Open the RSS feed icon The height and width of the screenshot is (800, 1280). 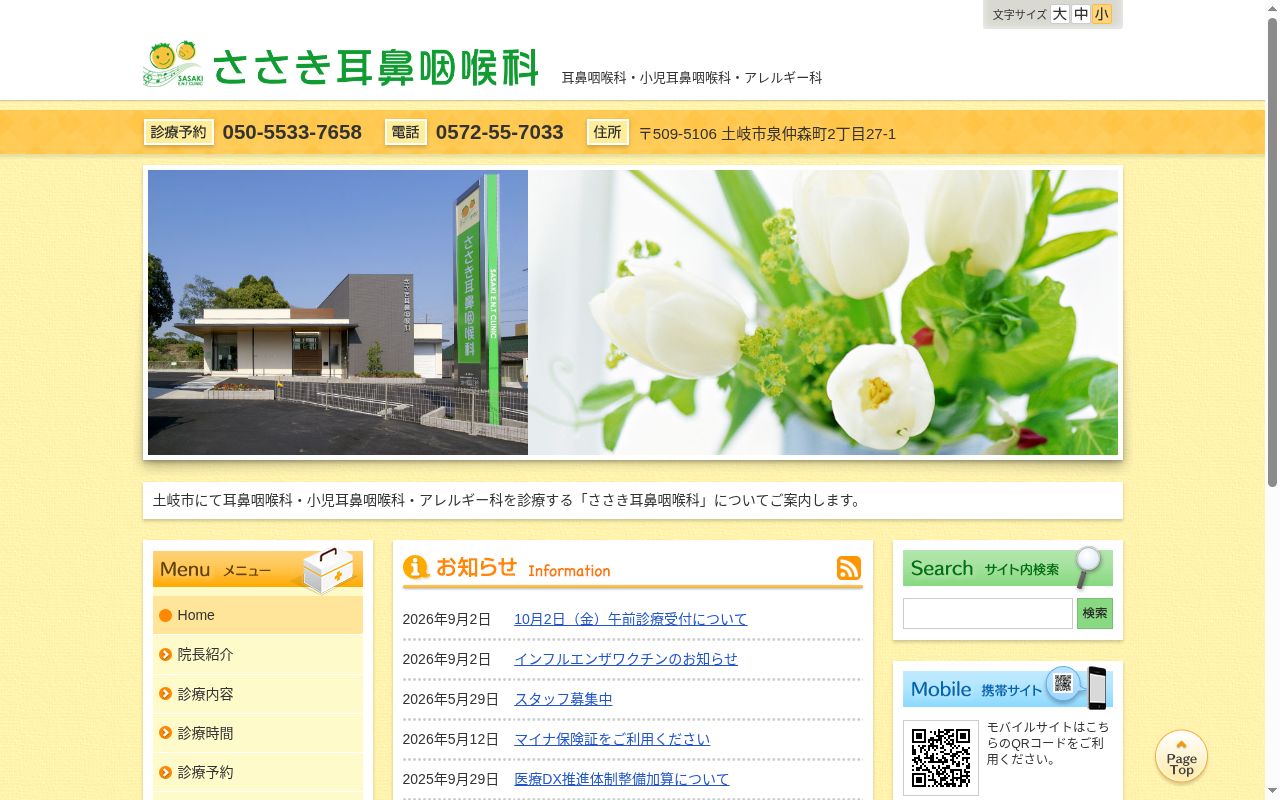848,568
